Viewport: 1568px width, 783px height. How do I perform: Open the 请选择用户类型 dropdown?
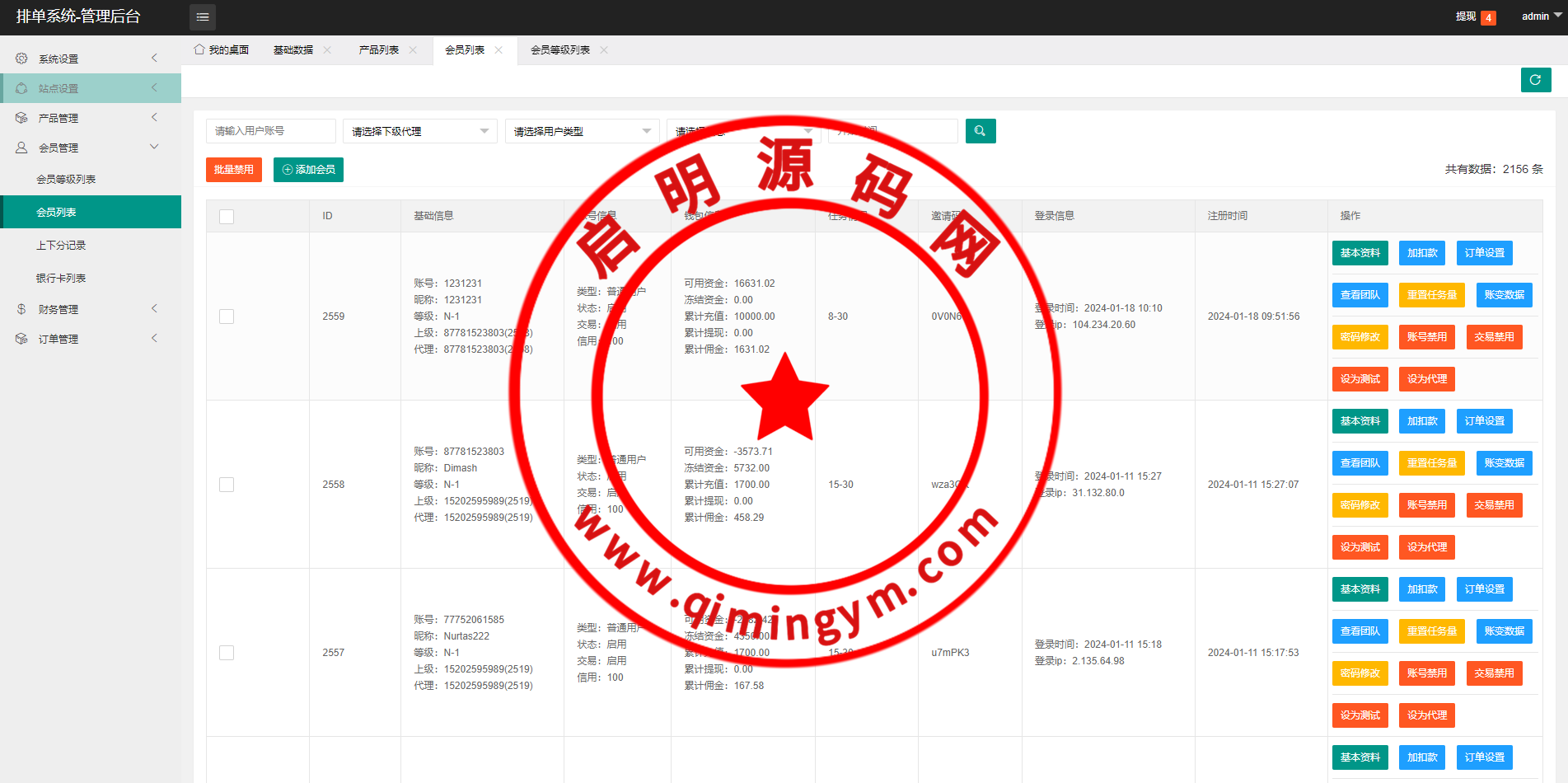(582, 131)
